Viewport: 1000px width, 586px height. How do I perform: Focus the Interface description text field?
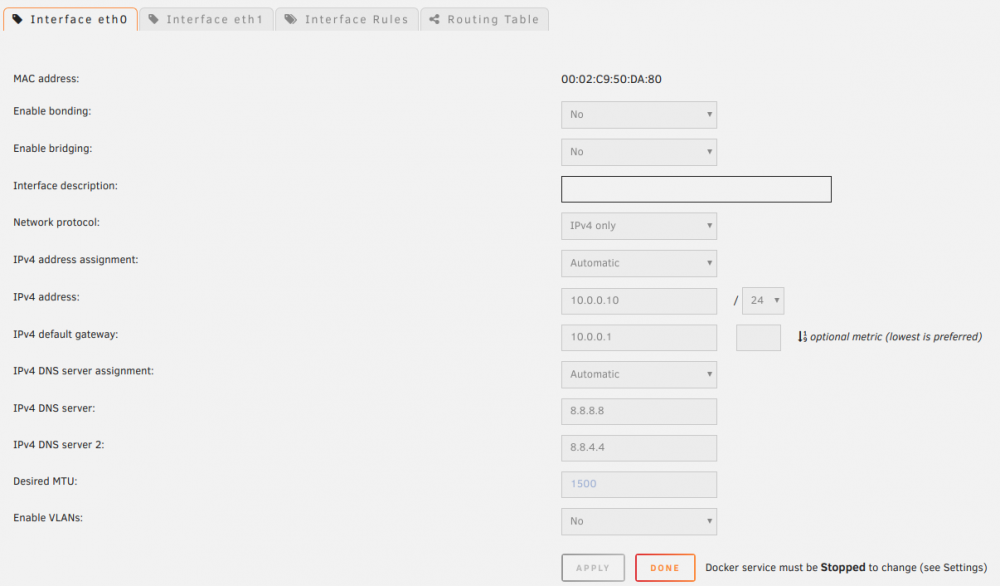[x=696, y=189]
